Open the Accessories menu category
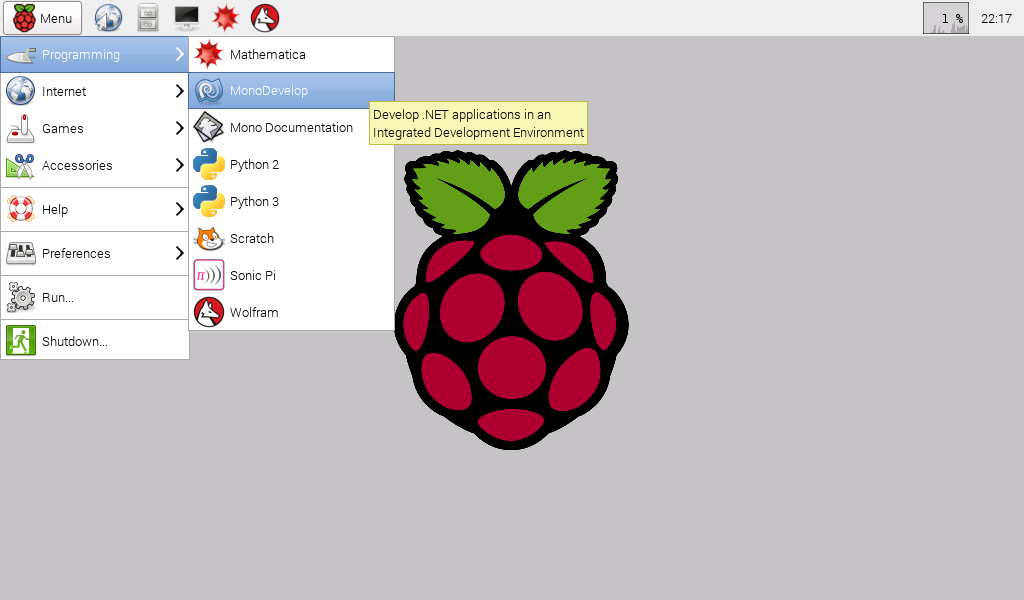1024x600 pixels. click(x=95, y=165)
